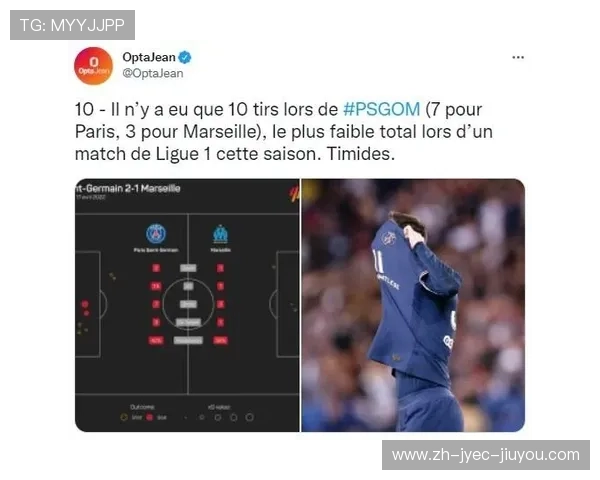Click the red goal marker in legend
600x480 pixels.
click(x=150, y=417)
